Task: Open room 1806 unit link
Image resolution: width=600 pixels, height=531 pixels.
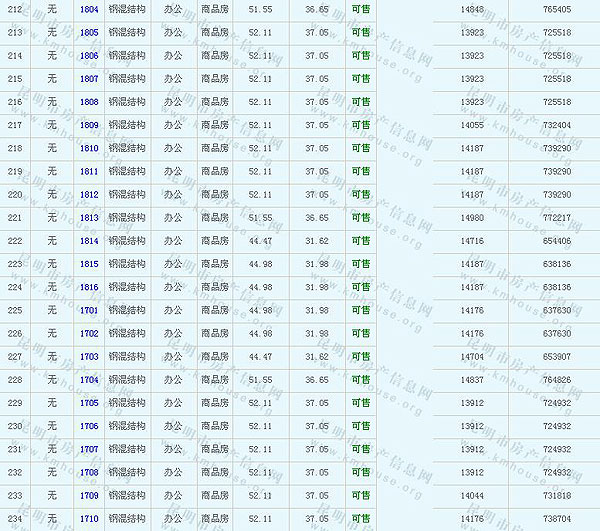Action: 89,55
